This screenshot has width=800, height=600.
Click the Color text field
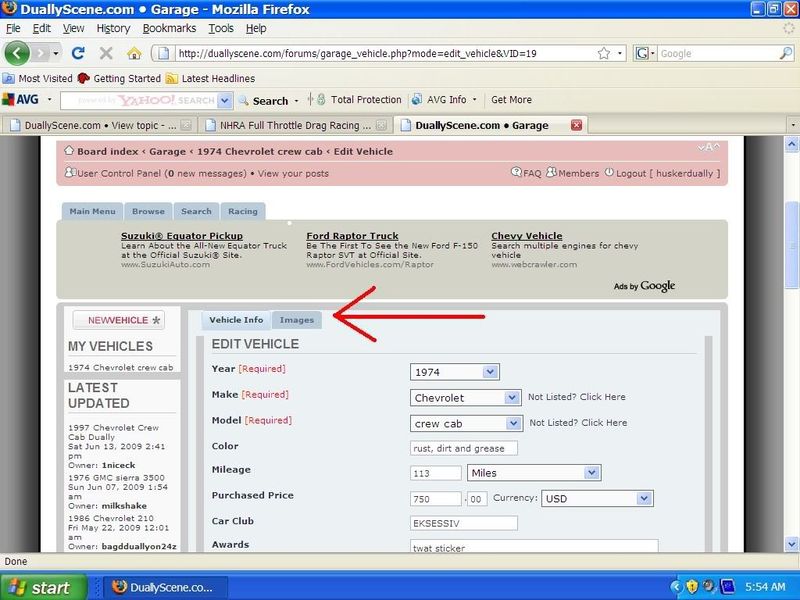point(464,448)
